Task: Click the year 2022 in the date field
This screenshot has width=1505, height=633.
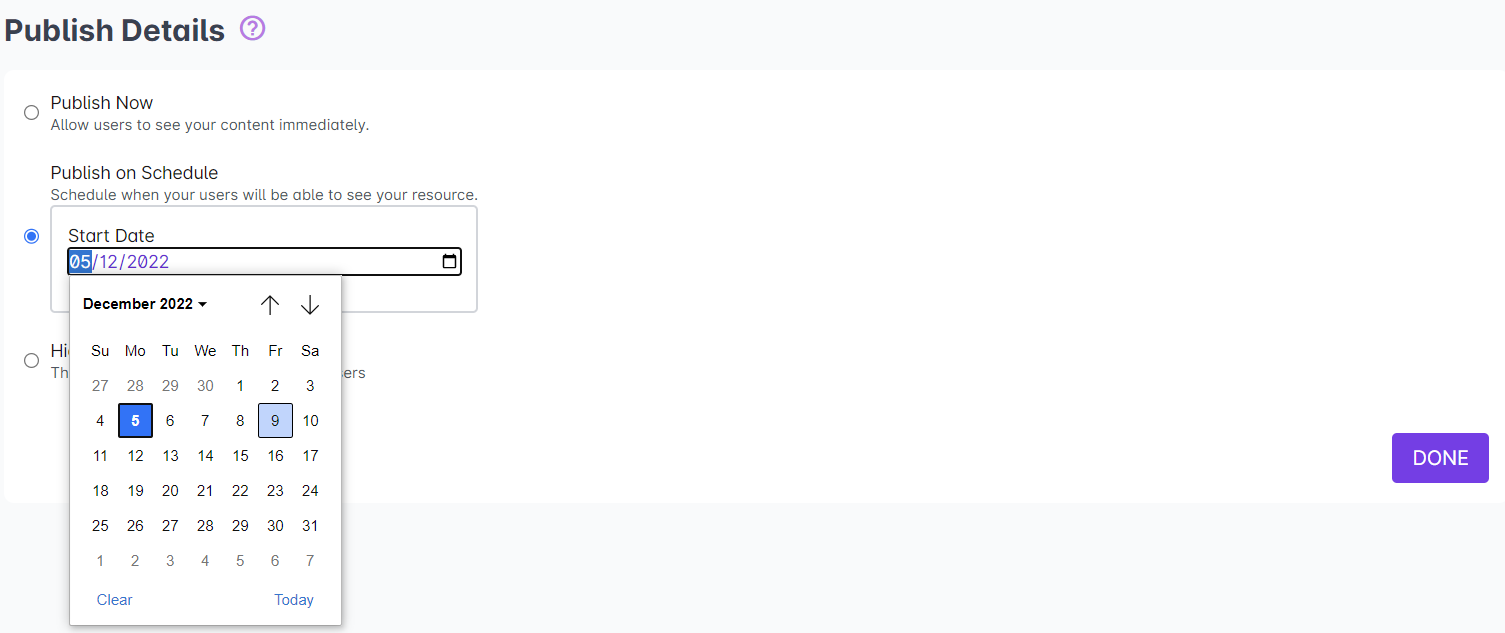Action: coord(147,262)
